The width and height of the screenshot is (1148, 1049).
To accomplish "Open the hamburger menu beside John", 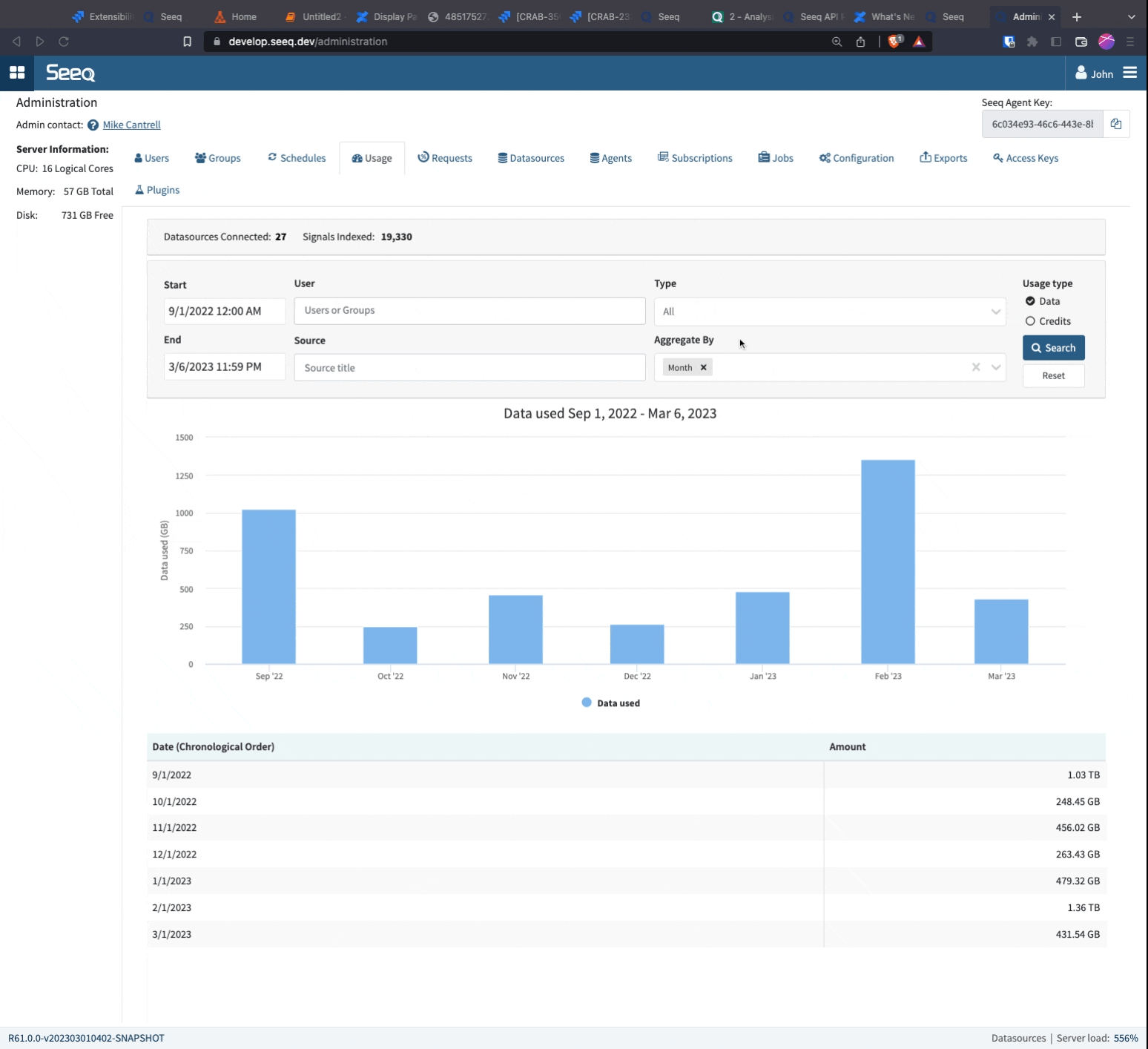I will click(1129, 73).
